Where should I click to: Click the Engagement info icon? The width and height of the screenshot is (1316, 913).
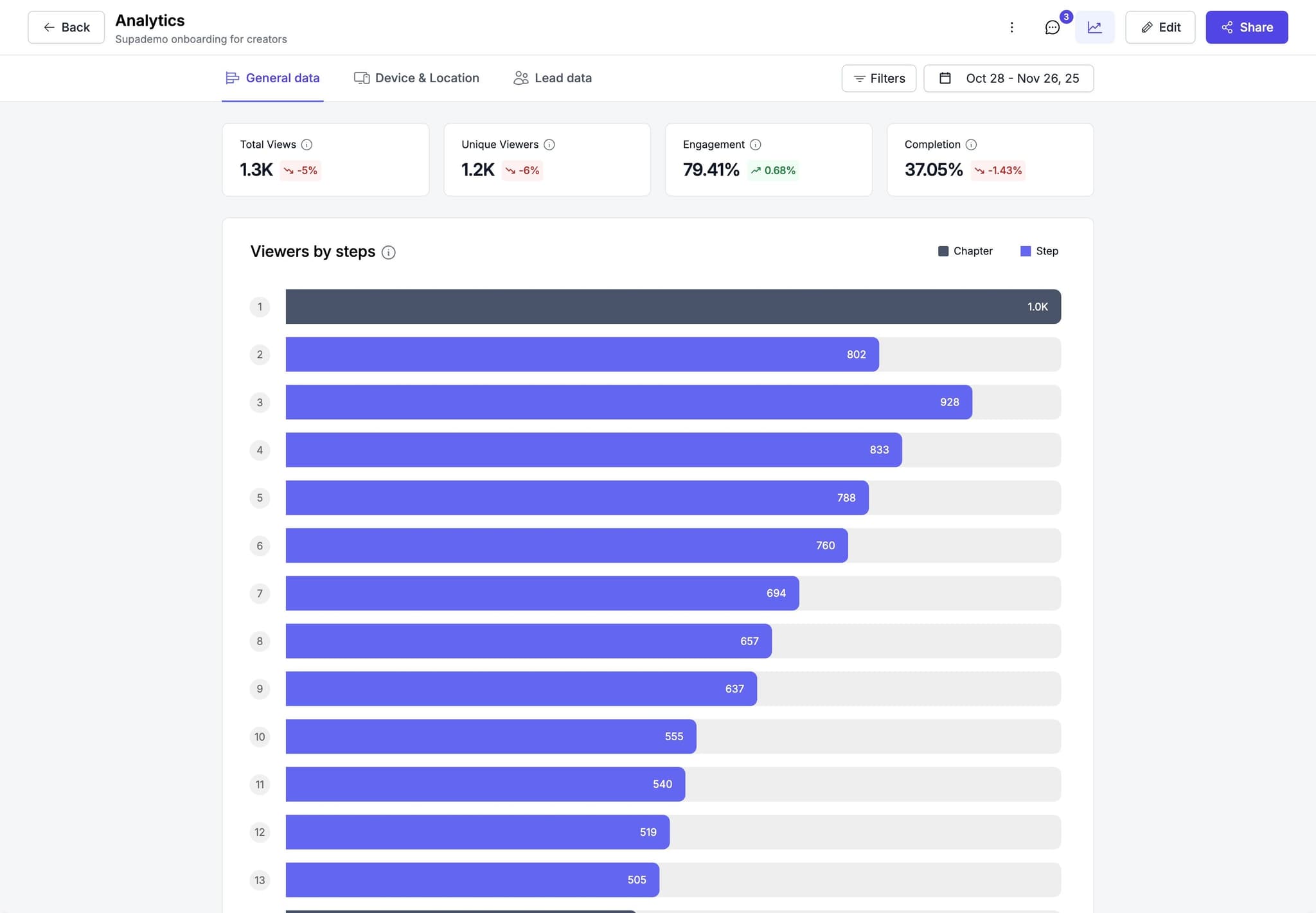tap(755, 145)
